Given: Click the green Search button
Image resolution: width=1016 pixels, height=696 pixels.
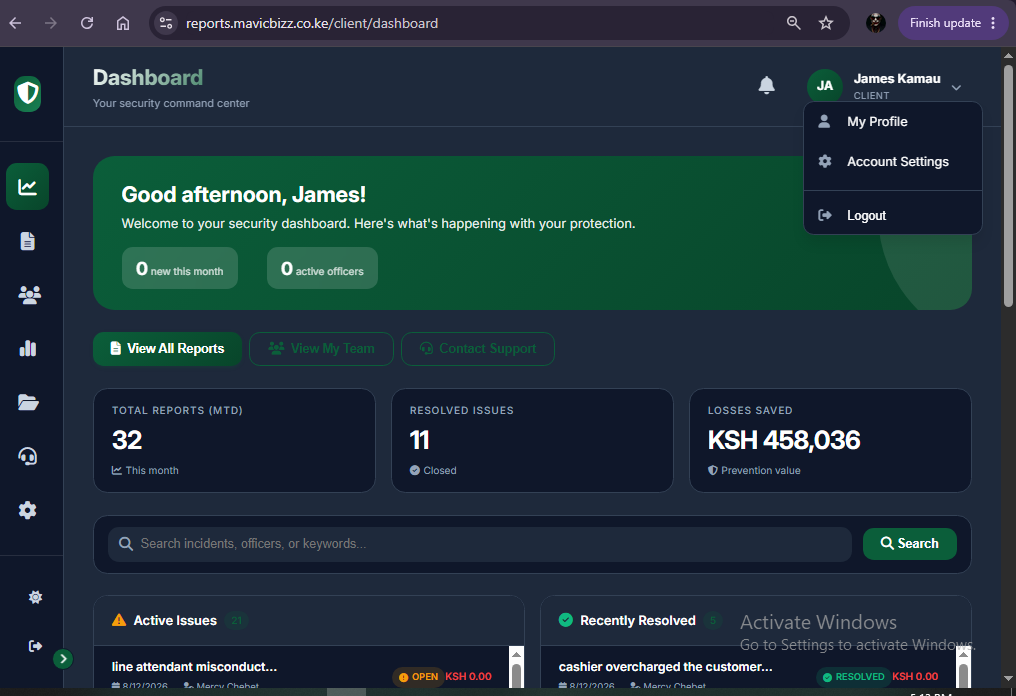Looking at the screenshot, I should tap(909, 544).
